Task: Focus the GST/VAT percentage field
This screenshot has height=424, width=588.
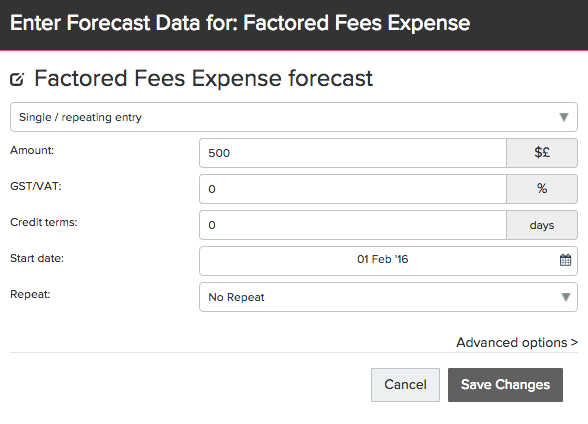Action: coord(353,189)
